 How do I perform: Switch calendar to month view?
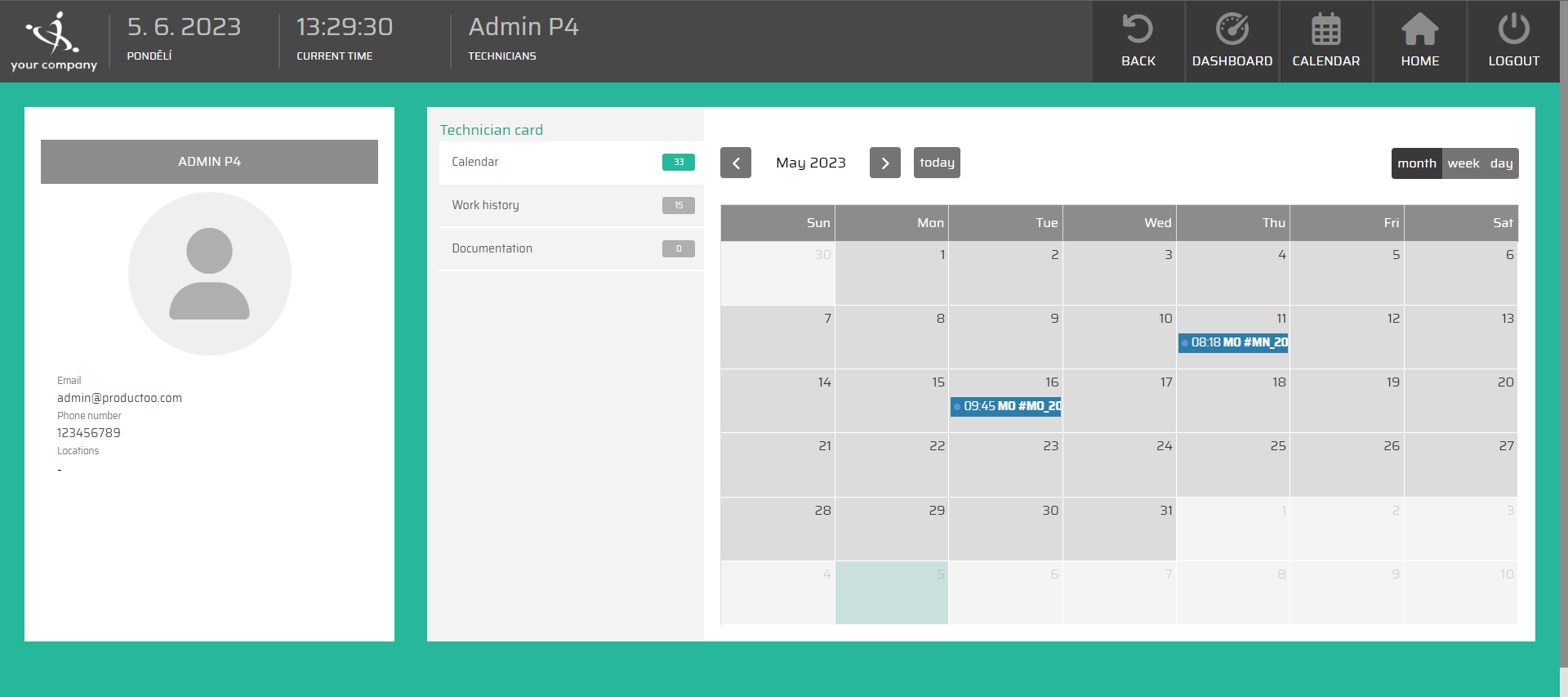pyautogui.click(x=1416, y=163)
